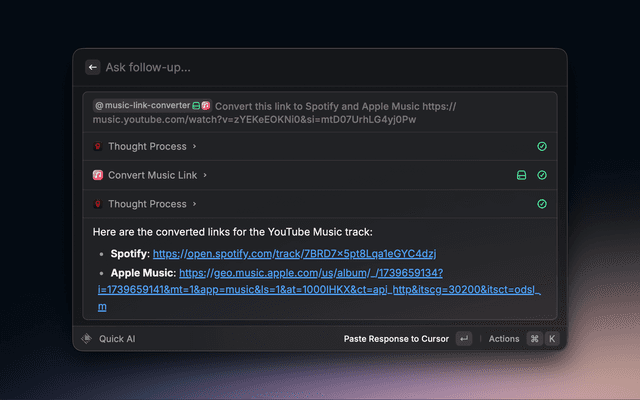The width and height of the screenshot is (640, 400).
Task: Open the Actions menu
Action: (504, 339)
